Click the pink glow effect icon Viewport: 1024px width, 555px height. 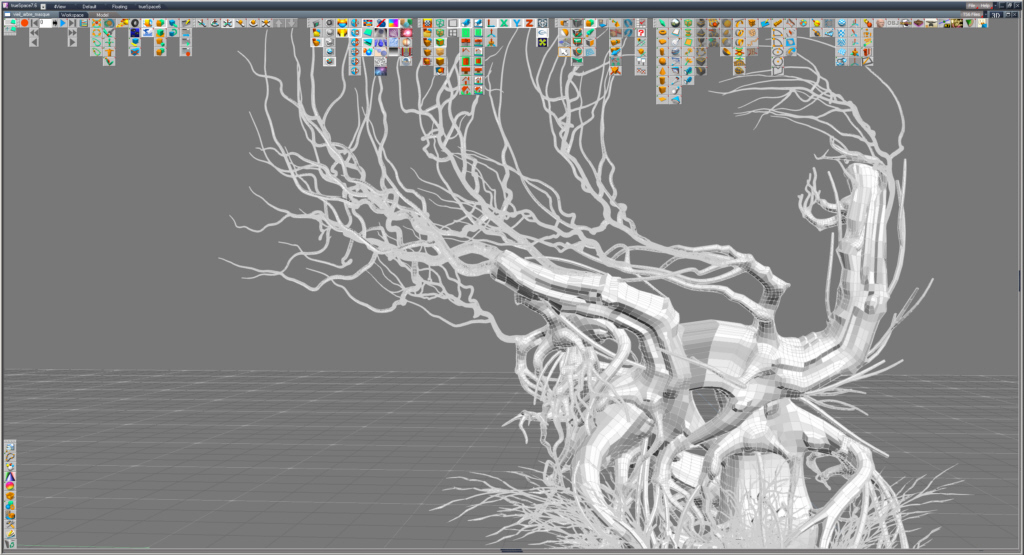pyautogui.click(x=406, y=33)
